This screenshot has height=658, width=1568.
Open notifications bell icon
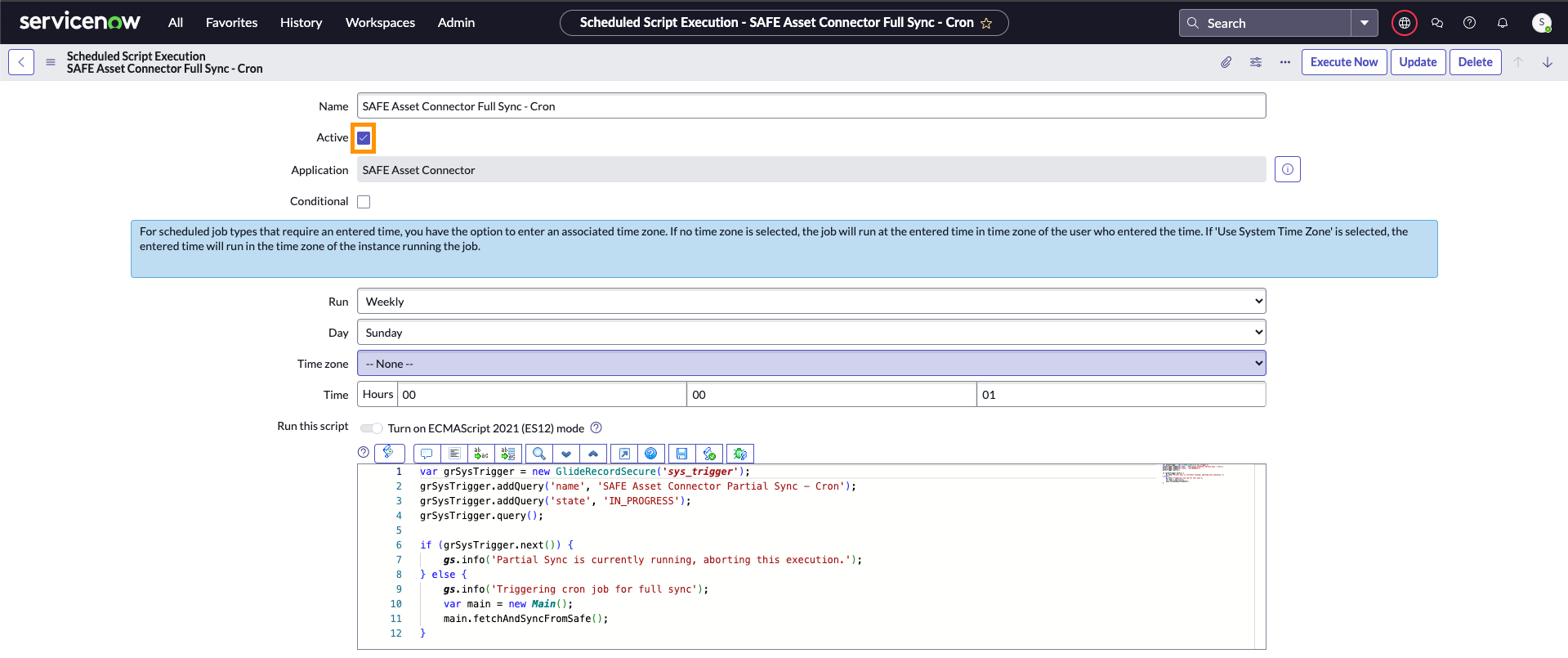(1503, 23)
